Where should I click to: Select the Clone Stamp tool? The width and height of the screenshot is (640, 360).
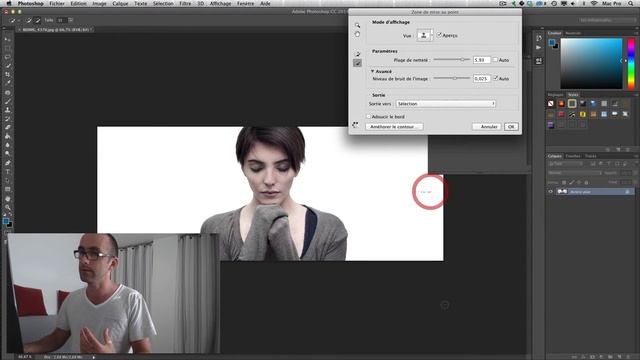click(x=7, y=110)
